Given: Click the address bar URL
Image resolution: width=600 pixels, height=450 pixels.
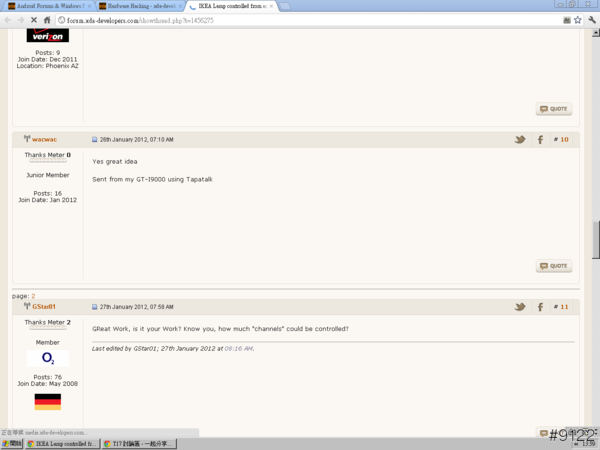Looking at the screenshot, I should (x=140, y=21).
